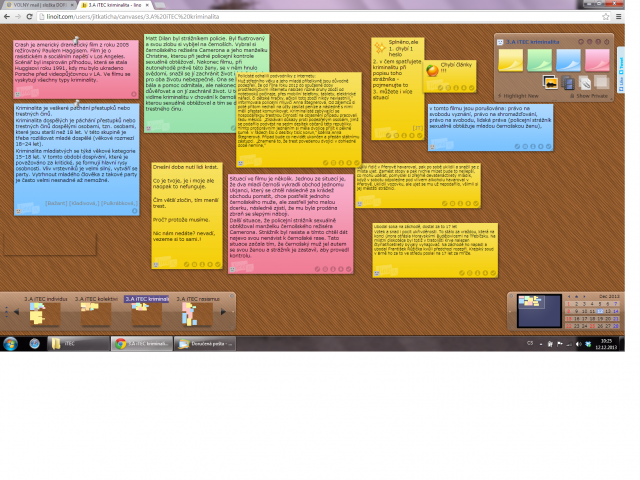This screenshot has width=640, height=480.
Task: Select December 12 in the calendar
Action: click(x=600, y=311)
